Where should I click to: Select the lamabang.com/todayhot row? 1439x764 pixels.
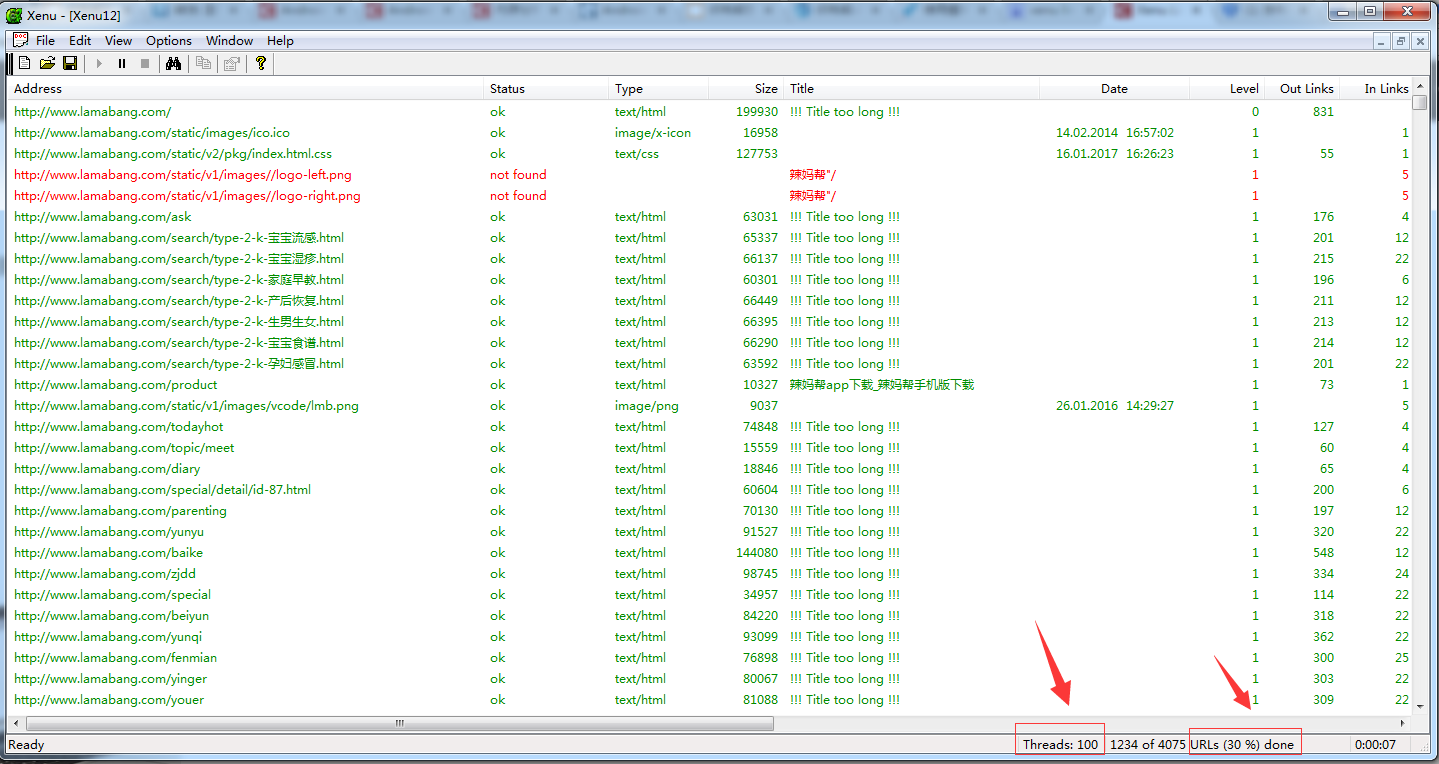pyautogui.click(x=710, y=427)
